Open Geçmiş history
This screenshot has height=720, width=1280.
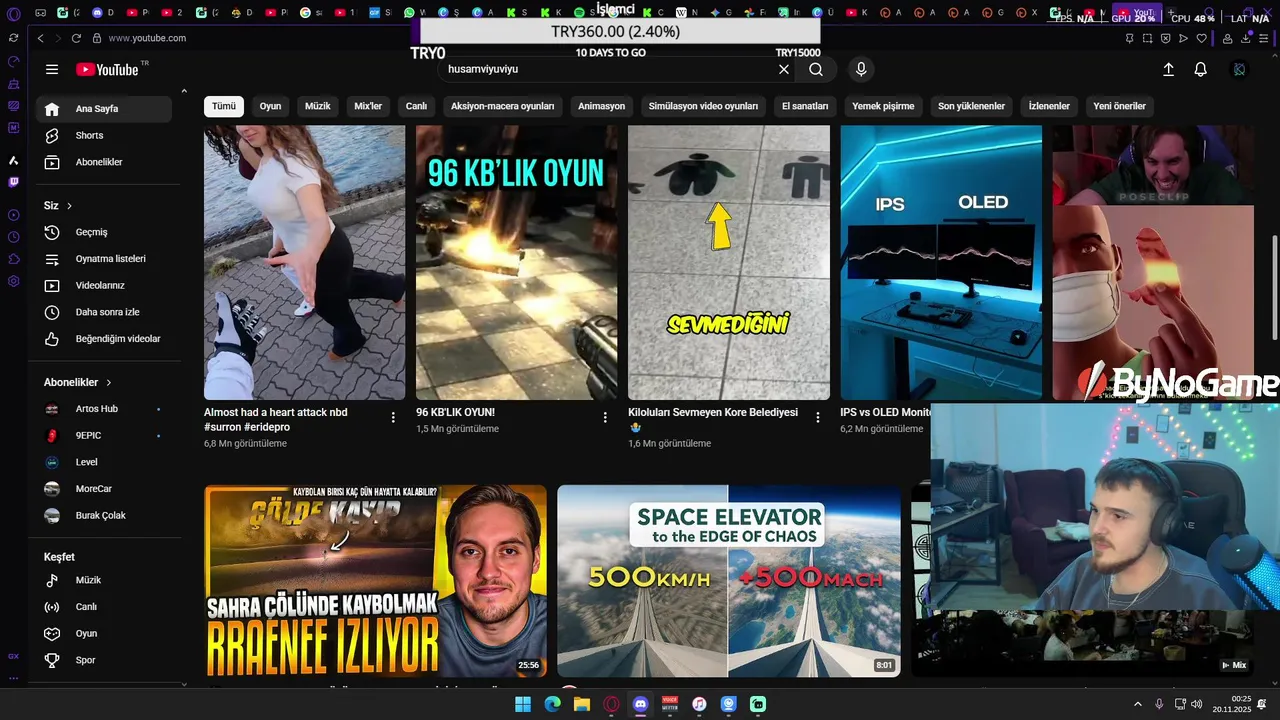tap(104, 232)
